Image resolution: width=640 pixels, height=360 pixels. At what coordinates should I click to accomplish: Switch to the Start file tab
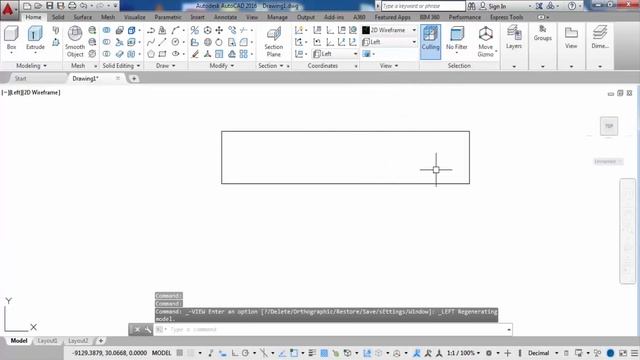pyautogui.click(x=20, y=78)
